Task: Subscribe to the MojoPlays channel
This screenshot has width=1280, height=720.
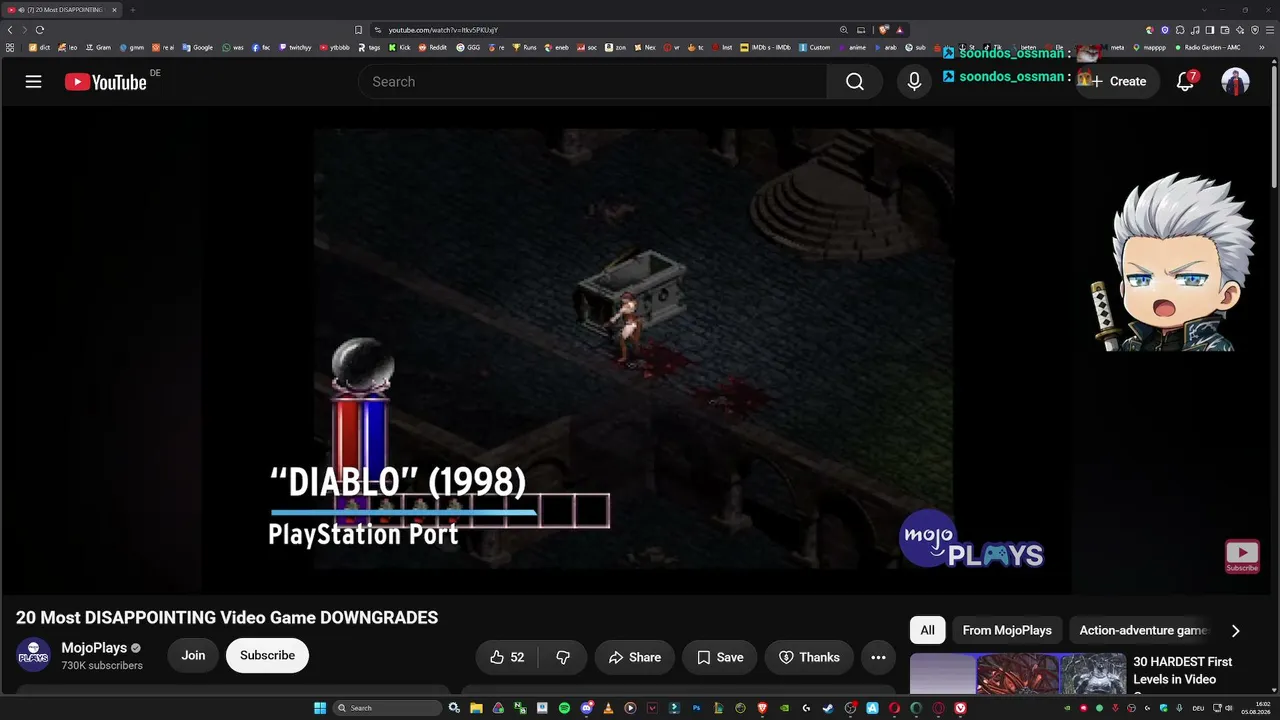Action: [267, 656]
